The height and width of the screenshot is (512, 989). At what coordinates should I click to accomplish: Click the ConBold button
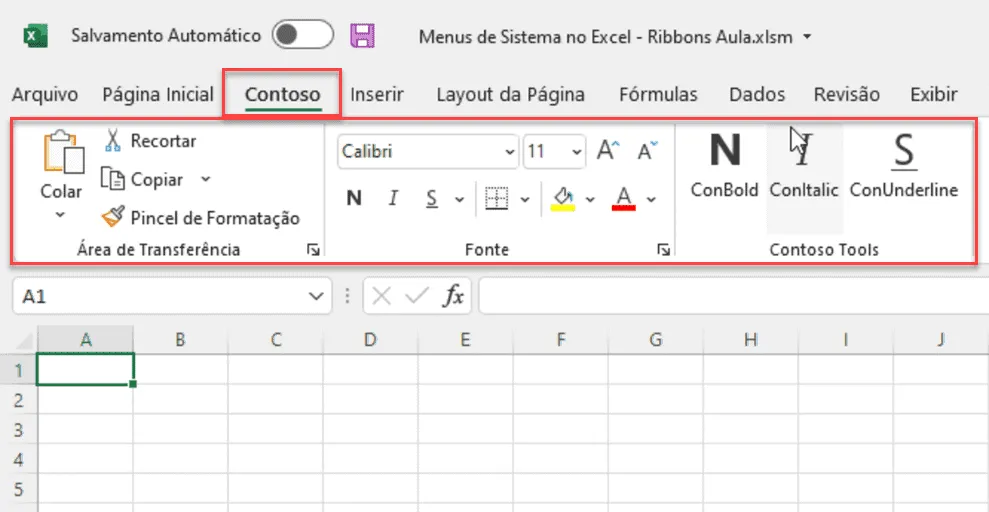point(725,167)
